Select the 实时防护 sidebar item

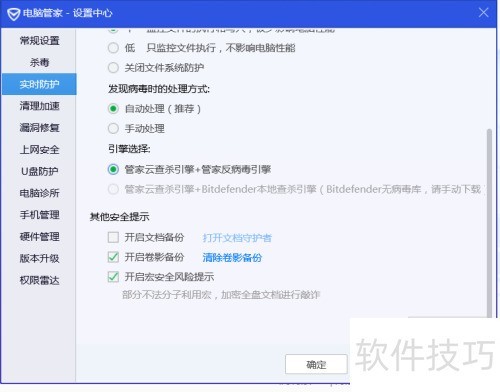[x=39, y=84]
